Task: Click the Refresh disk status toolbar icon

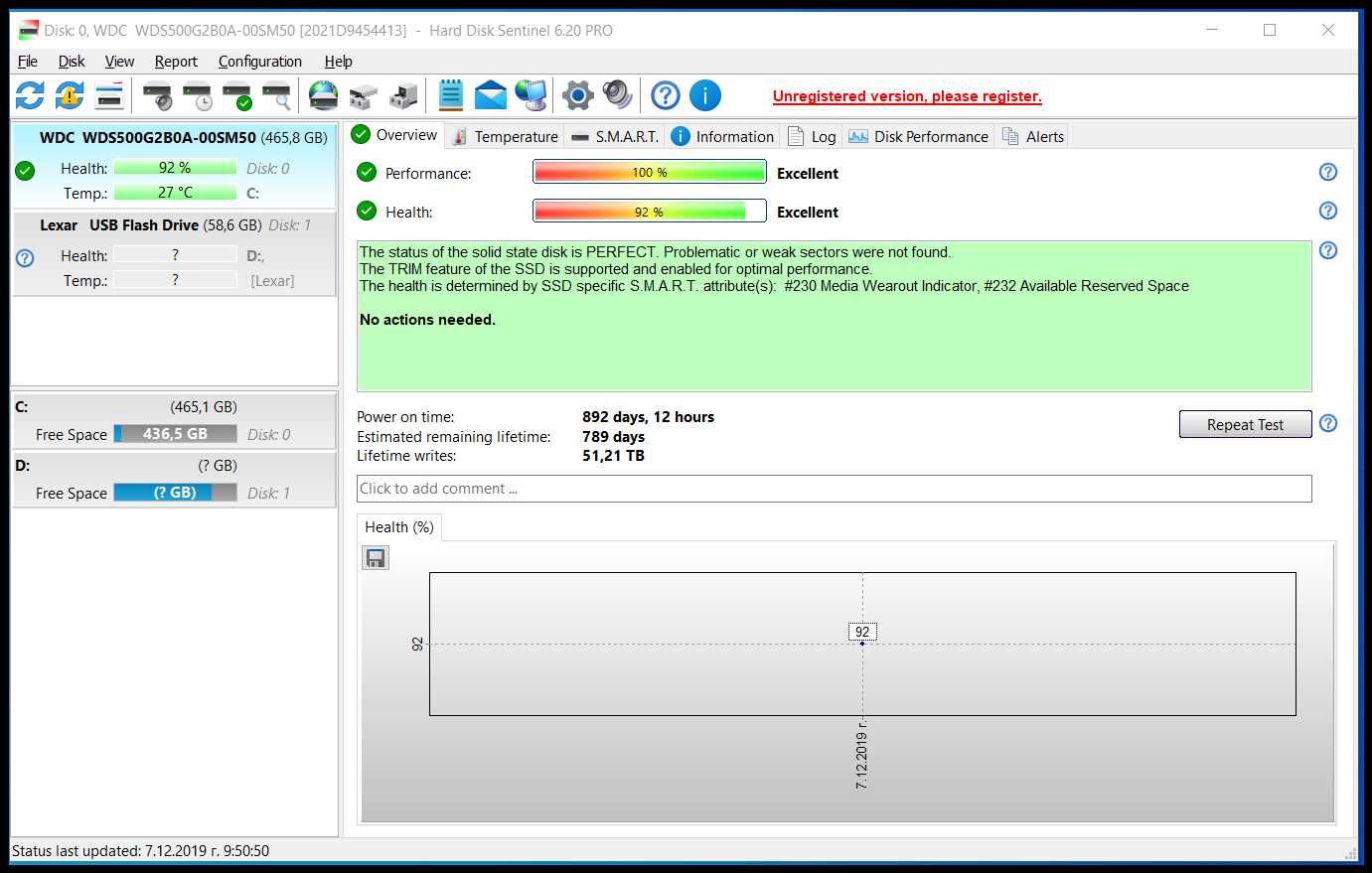Action: pos(30,95)
